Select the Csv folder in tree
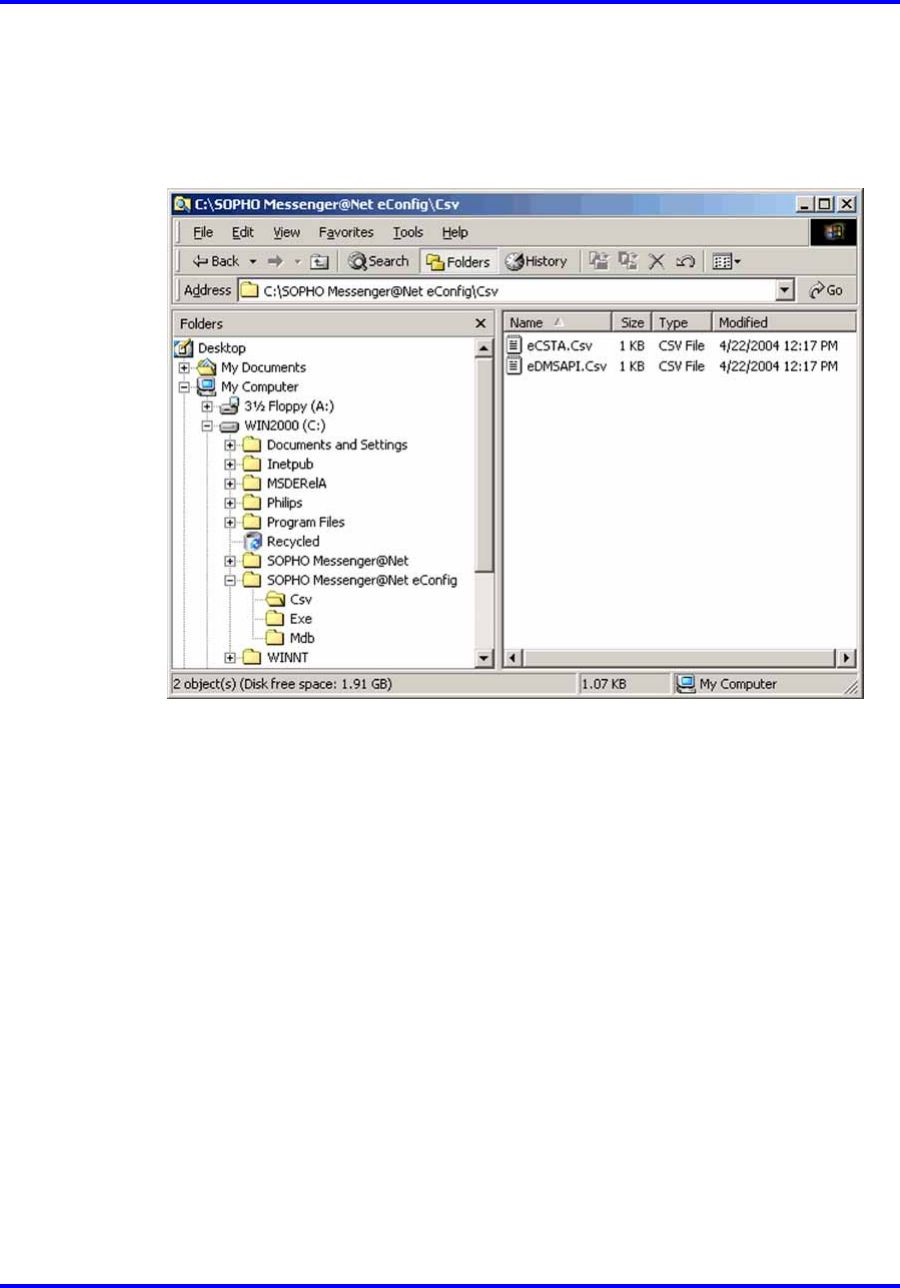Viewport: 900px width, 1288px height. coord(301,600)
